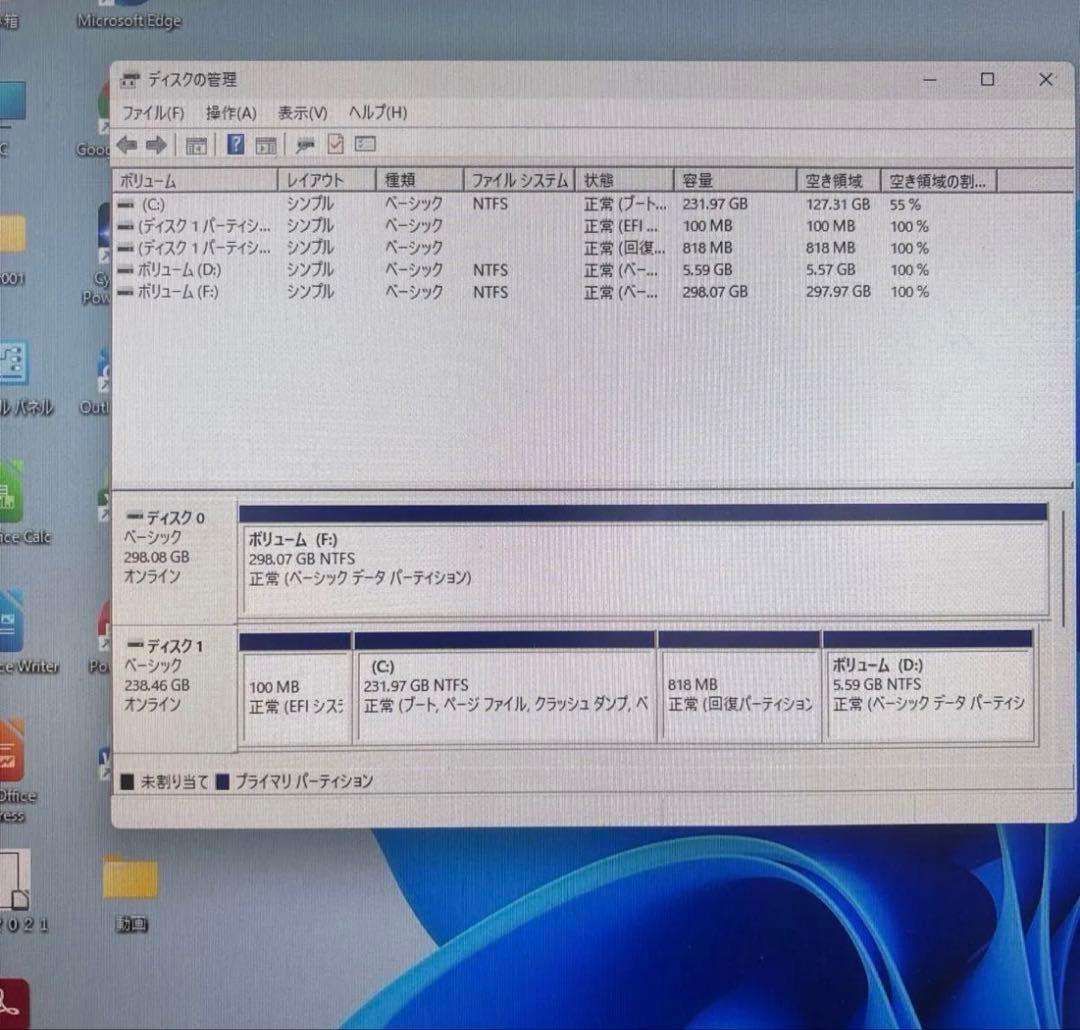The image size is (1080, 1030).
Task: Click the checkmark toolbar icon
Action: tap(335, 145)
